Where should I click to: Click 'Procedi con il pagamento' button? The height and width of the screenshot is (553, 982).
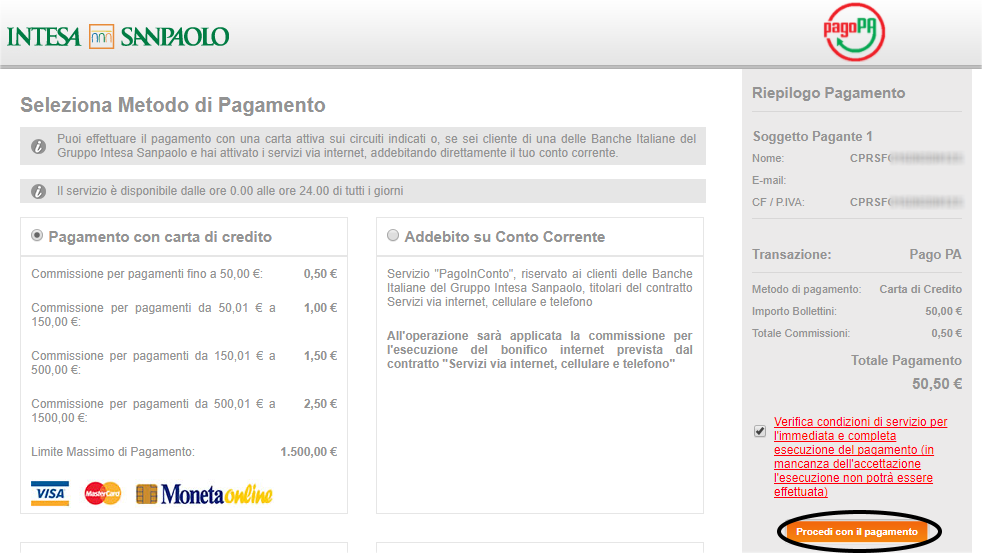(857, 532)
